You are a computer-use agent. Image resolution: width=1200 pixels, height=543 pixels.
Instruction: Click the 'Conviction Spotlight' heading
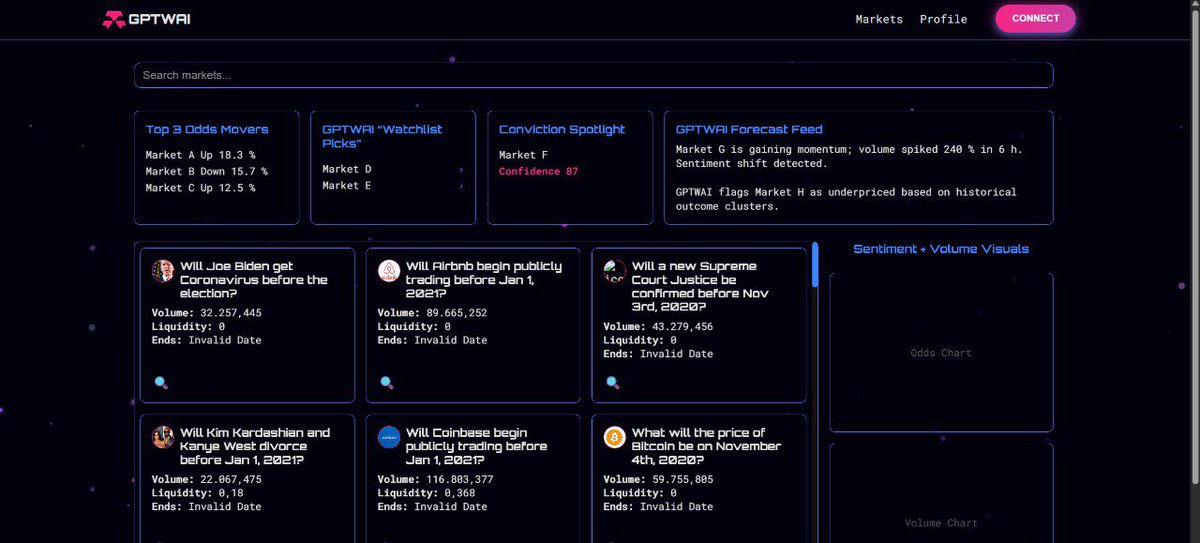[x=562, y=129]
